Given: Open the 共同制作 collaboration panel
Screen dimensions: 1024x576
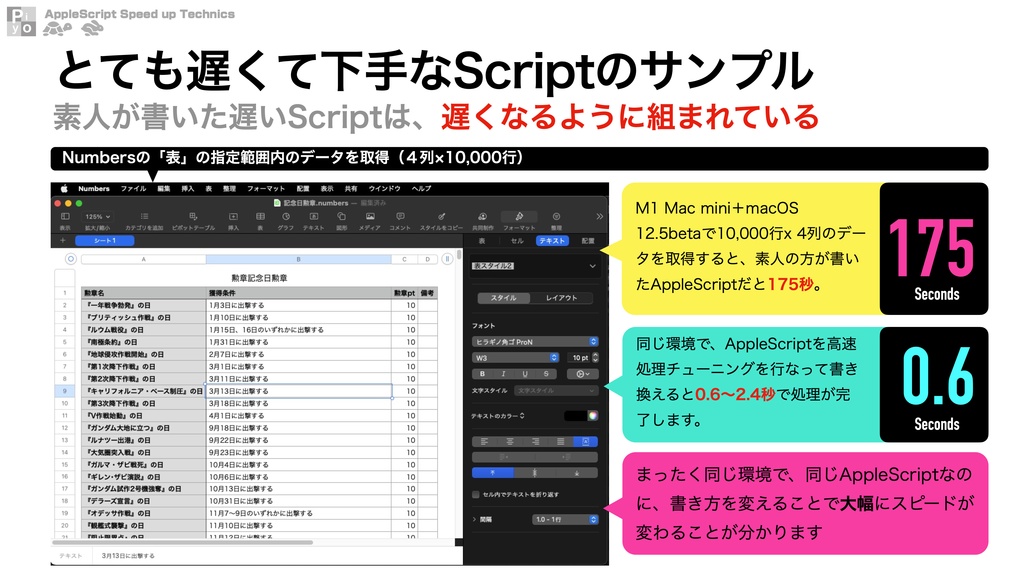Looking at the screenshot, I should (x=482, y=217).
